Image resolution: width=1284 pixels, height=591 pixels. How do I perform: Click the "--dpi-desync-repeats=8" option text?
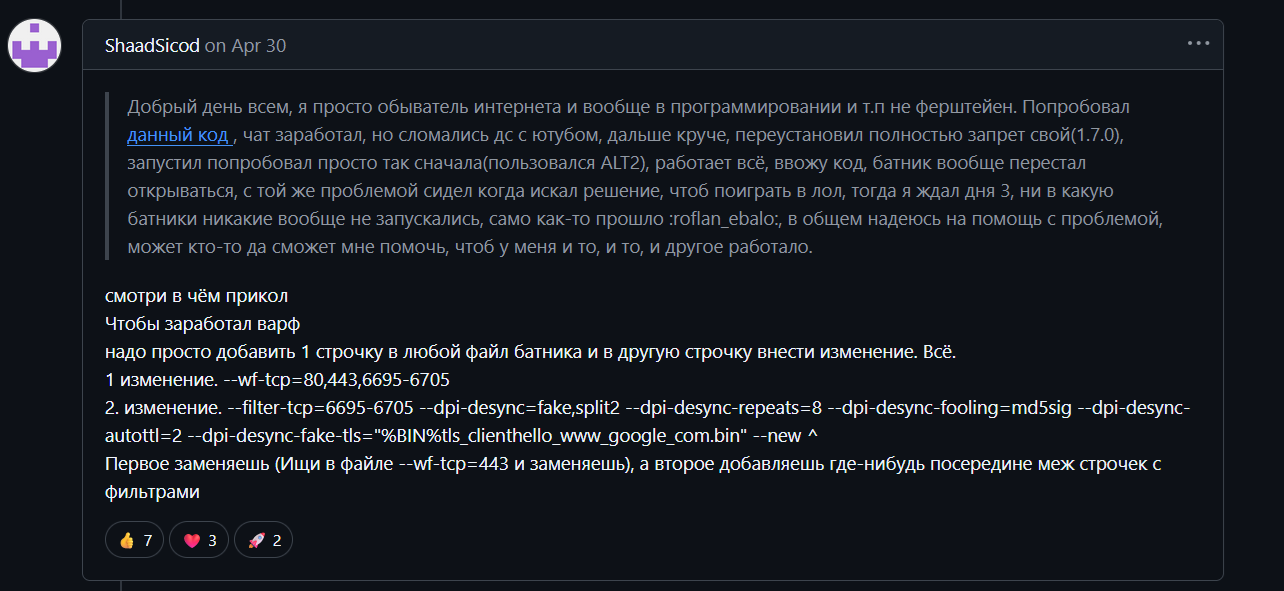click(723, 409)
